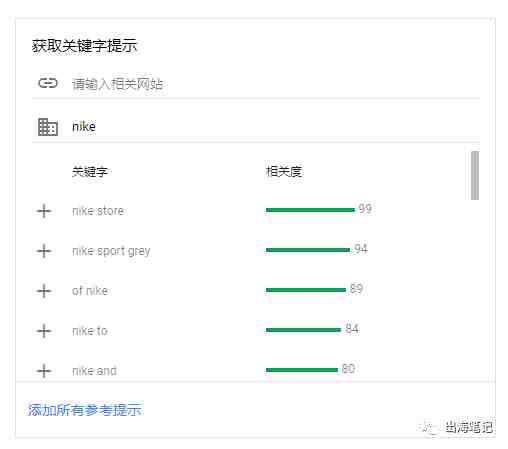The height and width of the screenshot is (449, 508).
Task: Add keyword 'nike store' with plus icon
Action: click(x=44, y=211)
